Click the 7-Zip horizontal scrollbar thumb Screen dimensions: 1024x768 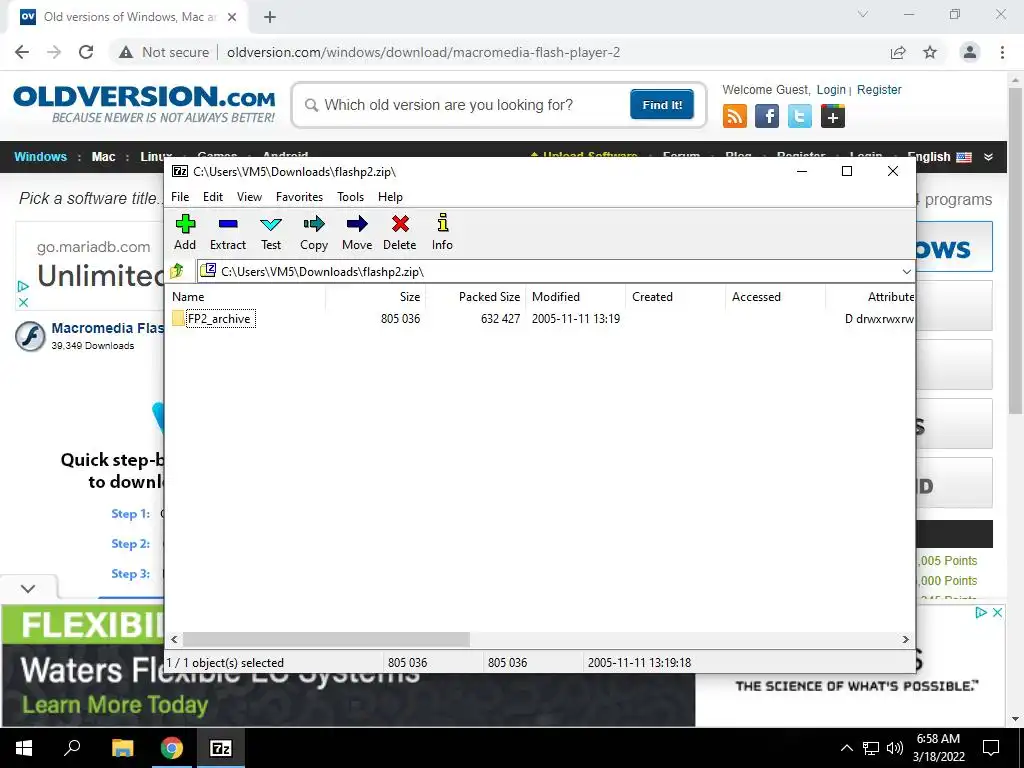click(x=326, y=639)
